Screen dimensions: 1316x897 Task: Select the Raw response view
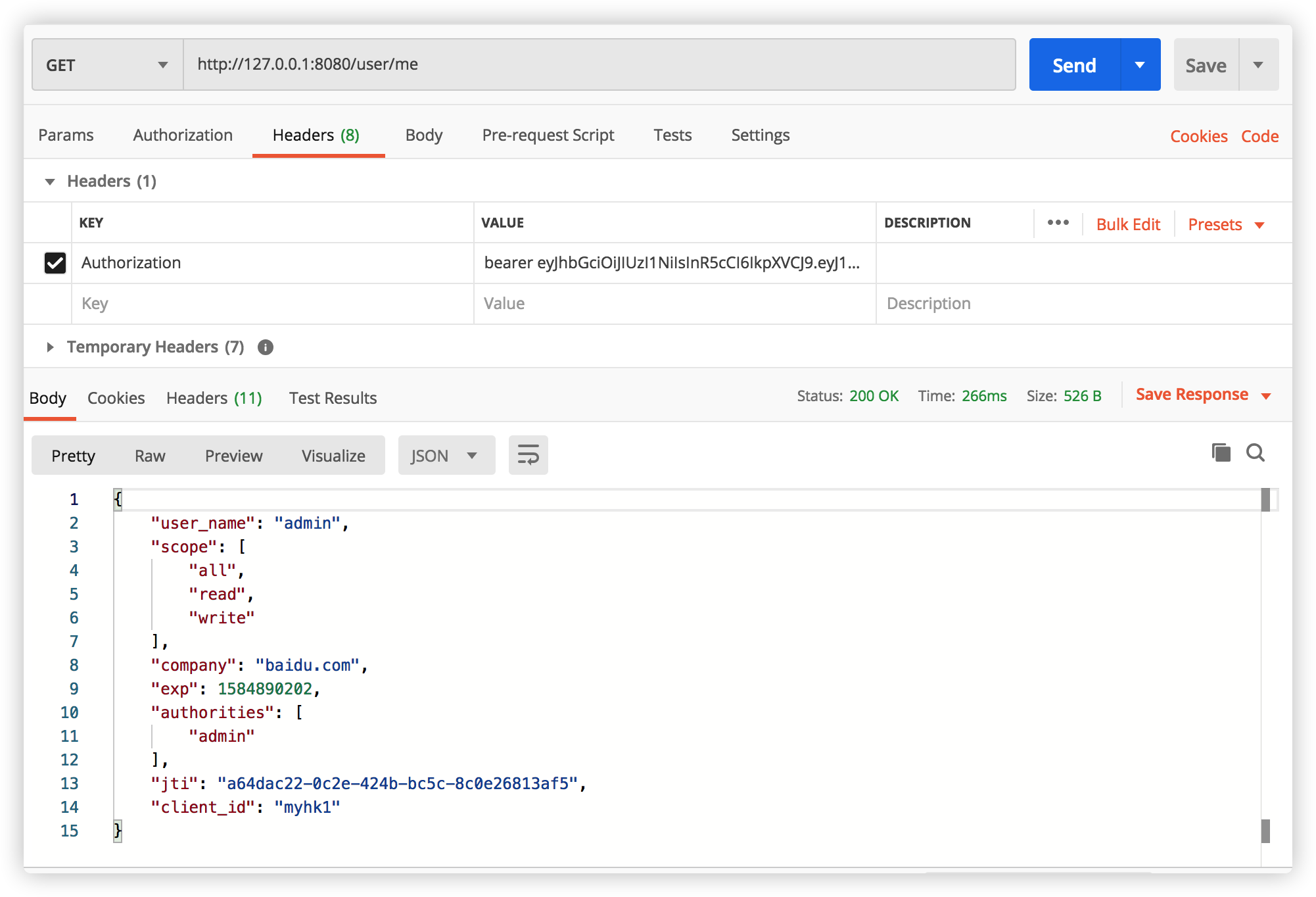(150, 456)
